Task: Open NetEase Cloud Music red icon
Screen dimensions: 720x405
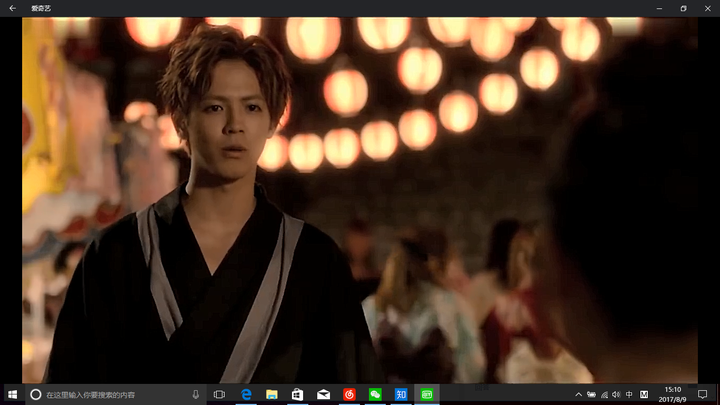Action: tap(349, 394)
